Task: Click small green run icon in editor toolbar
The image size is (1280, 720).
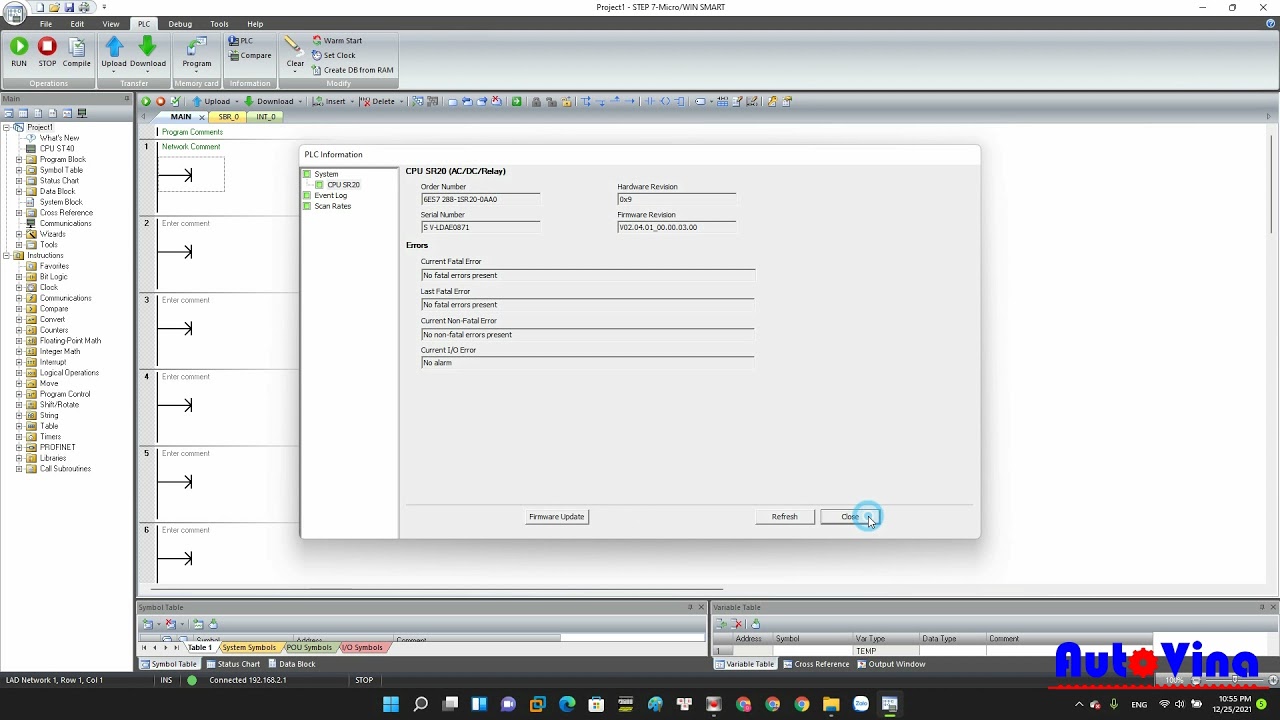Action: pos(146,101)
